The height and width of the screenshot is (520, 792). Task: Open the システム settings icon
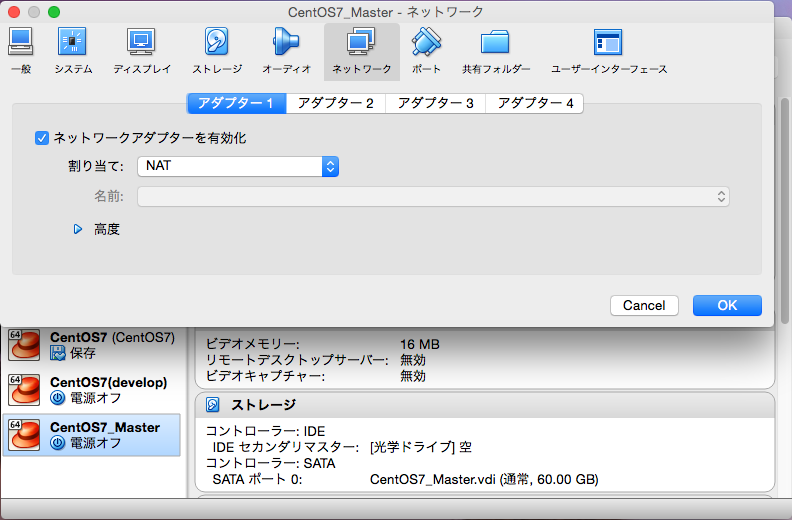pyautogui.click(x=73, y=51)
